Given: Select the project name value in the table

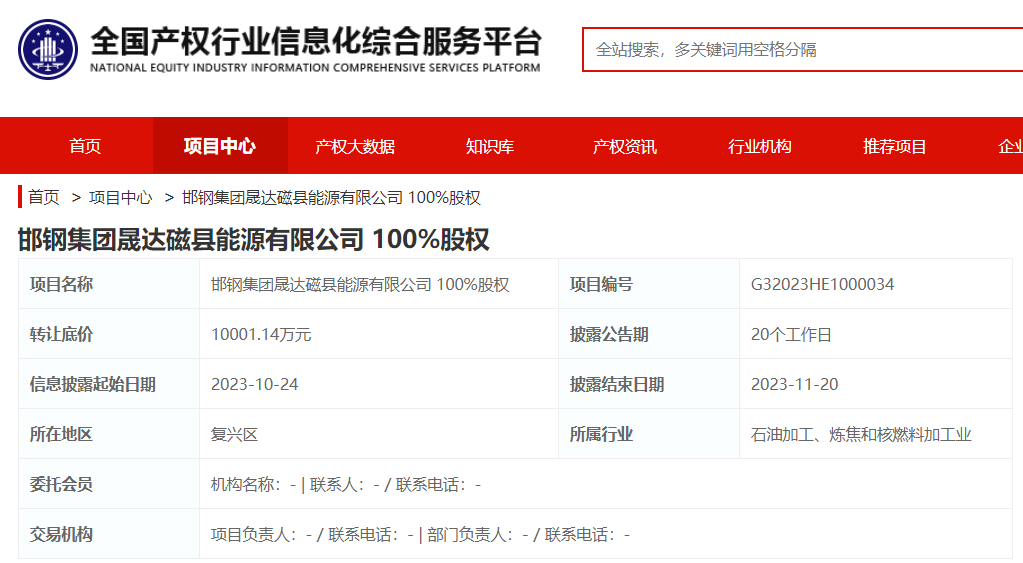Looking at the screenshot, I should tap(360, 284).
